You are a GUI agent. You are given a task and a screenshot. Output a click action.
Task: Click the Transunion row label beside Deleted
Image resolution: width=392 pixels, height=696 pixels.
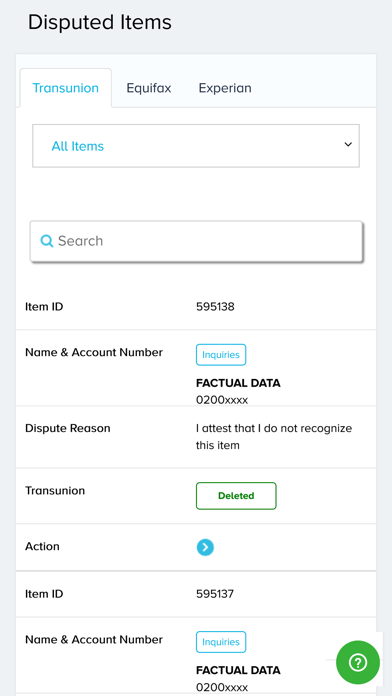coord(55,491)
